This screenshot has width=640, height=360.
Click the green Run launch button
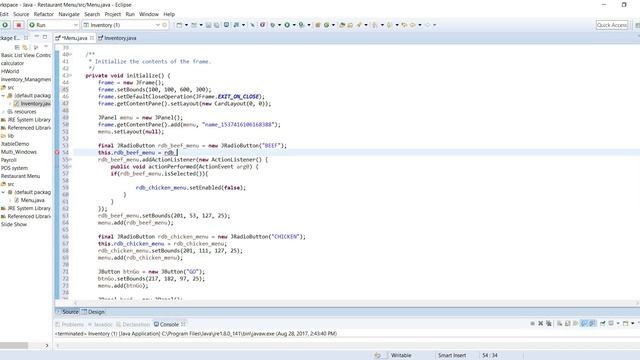coord(5,25)
